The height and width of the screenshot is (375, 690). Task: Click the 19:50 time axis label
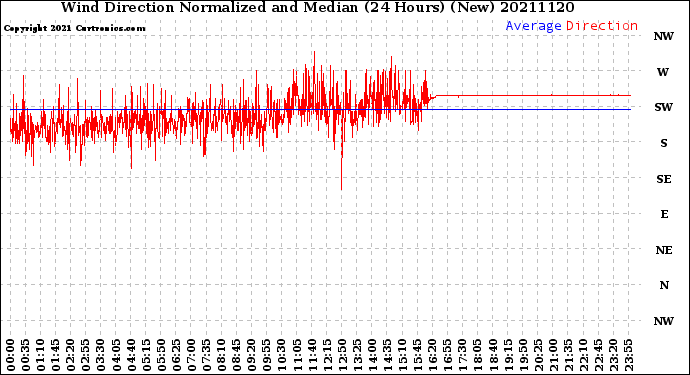pos(523,355)
